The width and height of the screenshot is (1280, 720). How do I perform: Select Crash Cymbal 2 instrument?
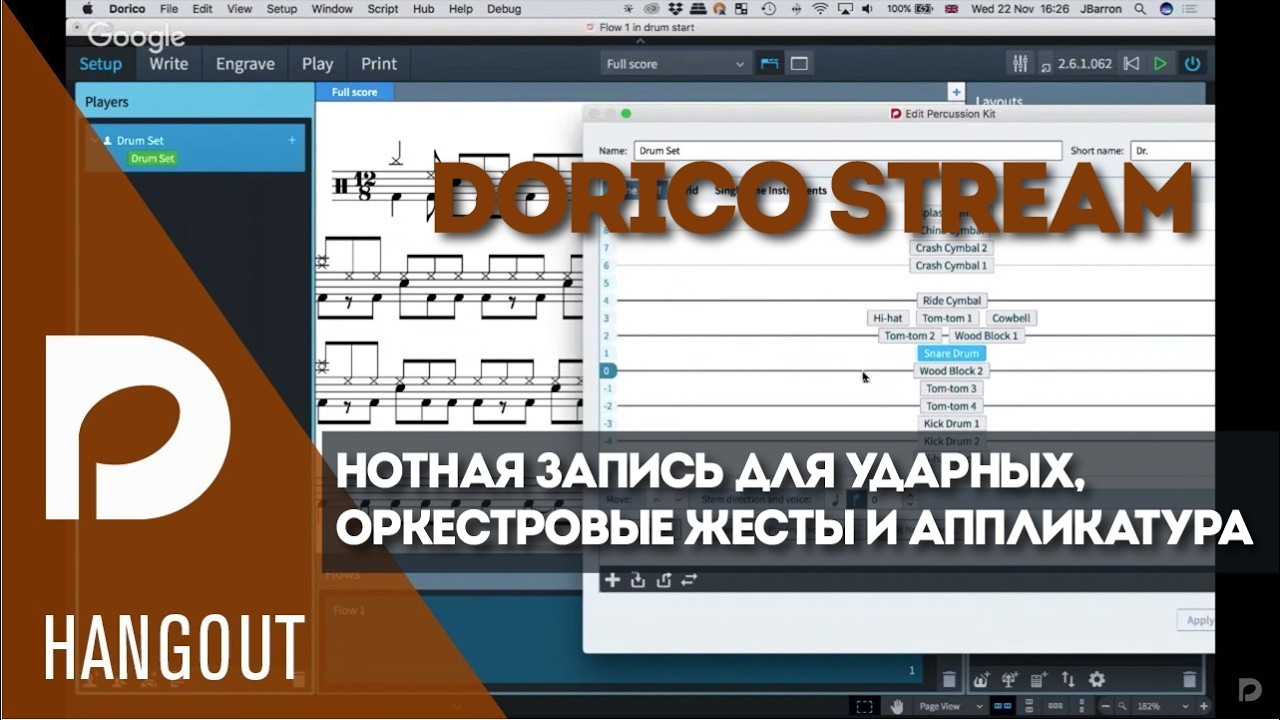tap(951, 248)
